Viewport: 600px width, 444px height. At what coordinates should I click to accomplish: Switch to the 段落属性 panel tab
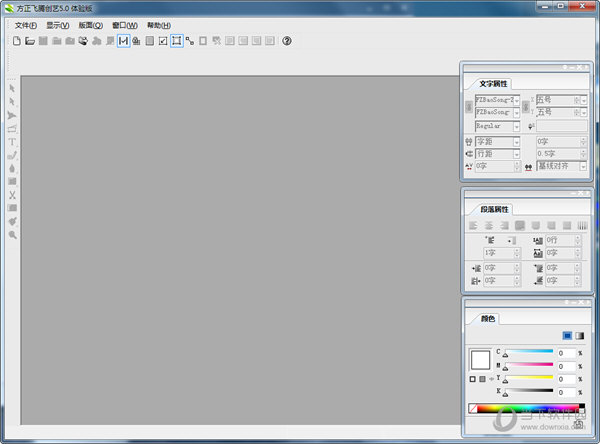point(494,209)
